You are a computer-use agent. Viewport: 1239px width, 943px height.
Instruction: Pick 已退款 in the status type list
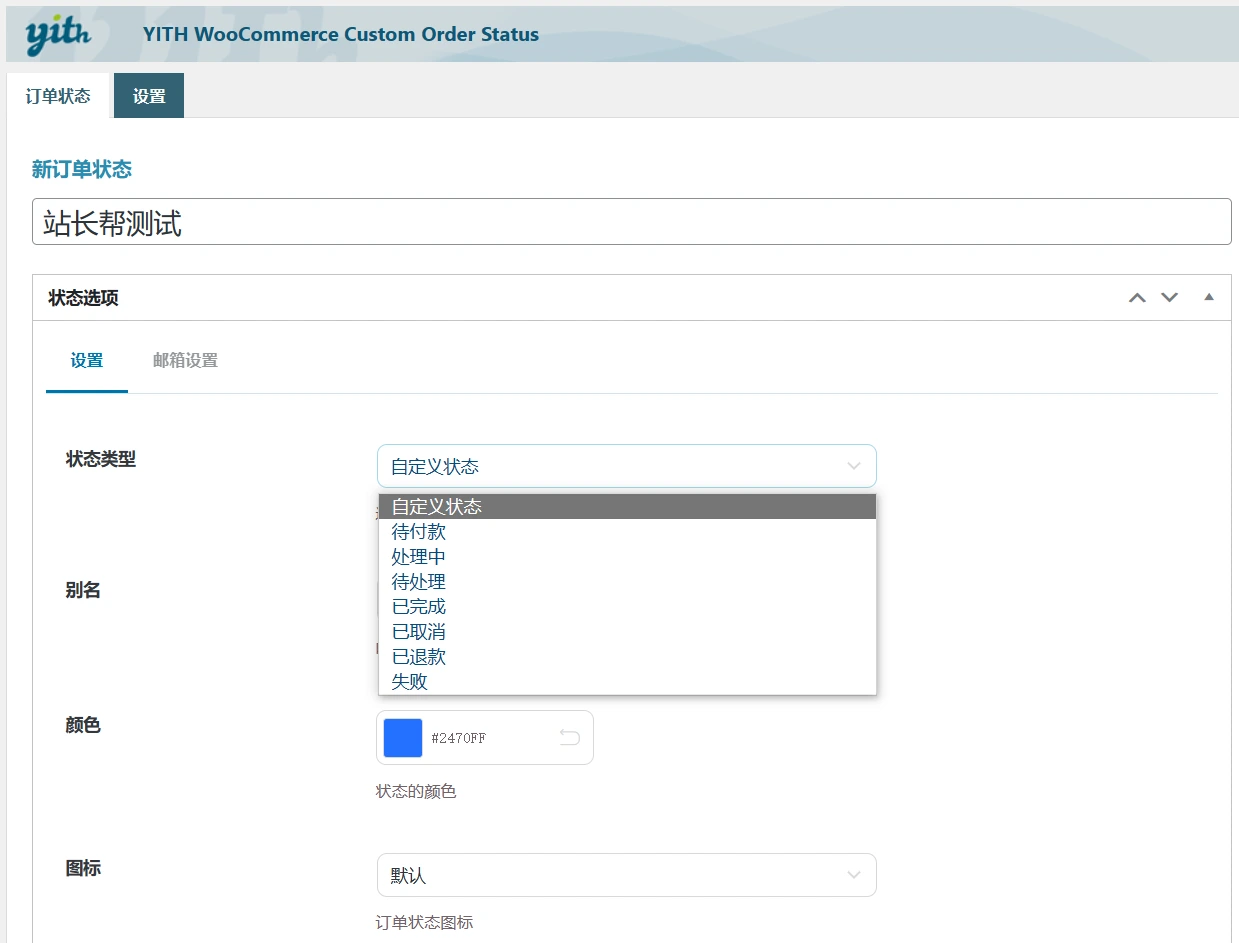419,657
